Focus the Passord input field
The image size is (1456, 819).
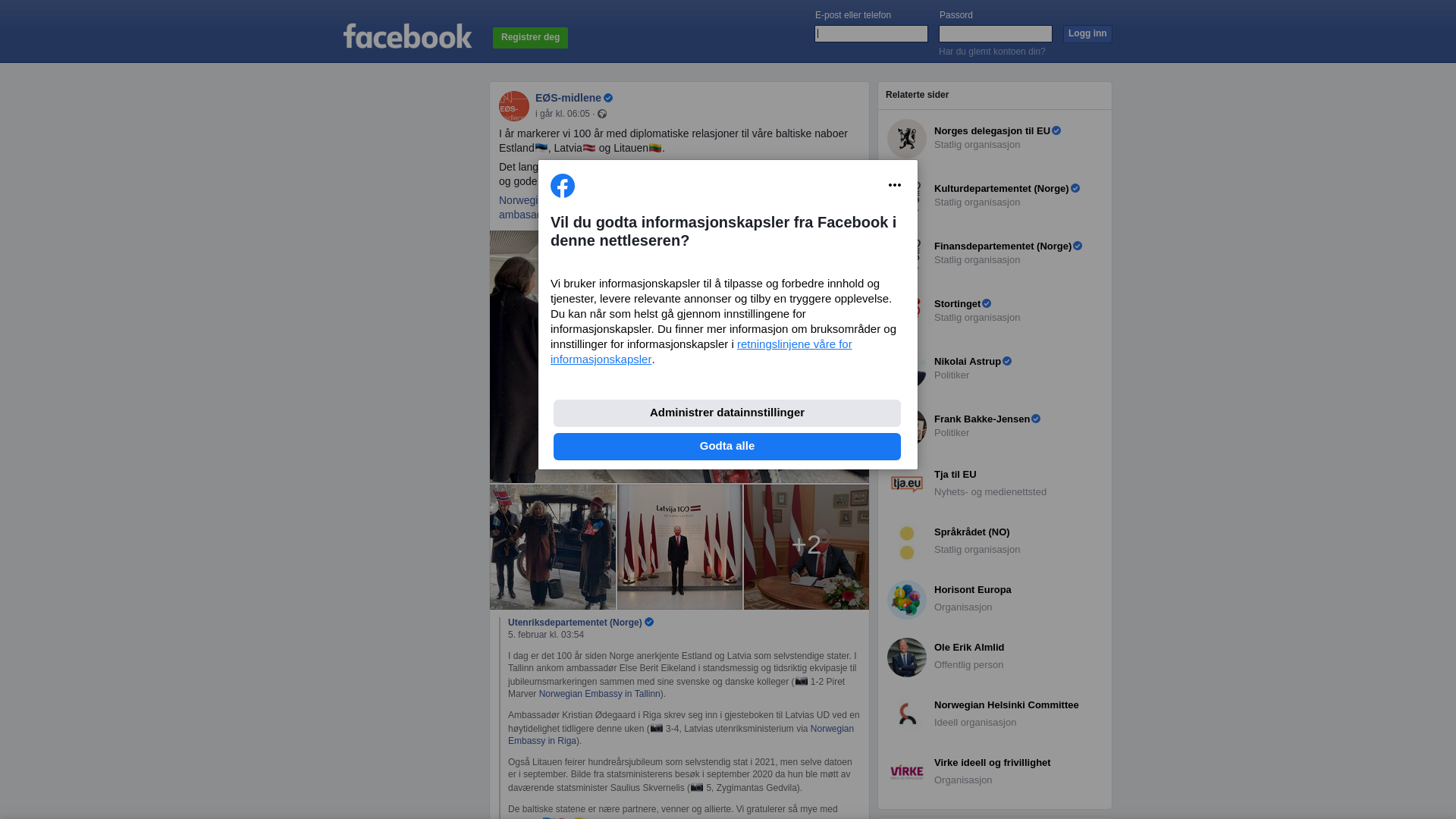(996, 33)
